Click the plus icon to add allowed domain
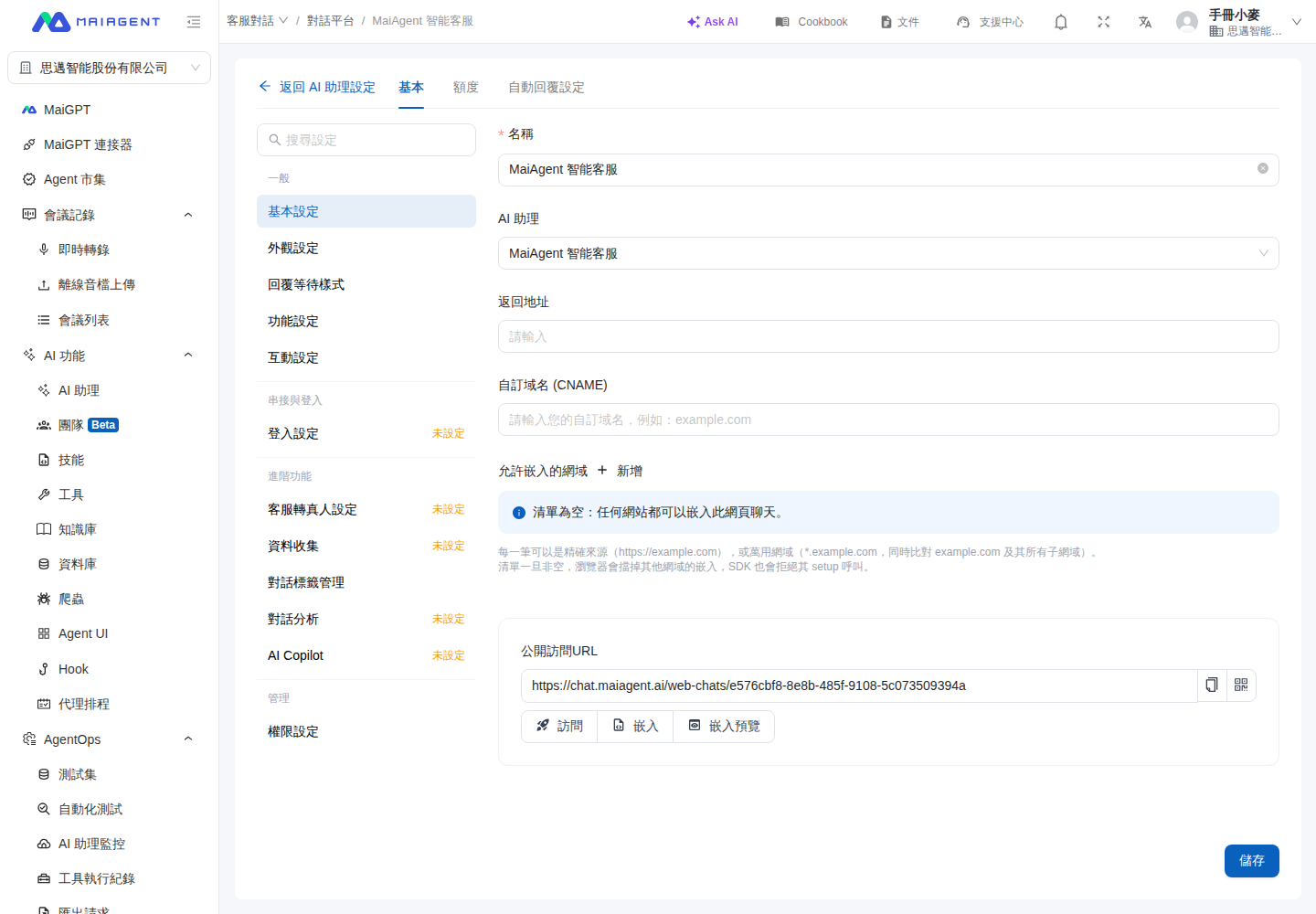Image resolution: width=1316 pixels, height=914 pixels. [601, 470]
